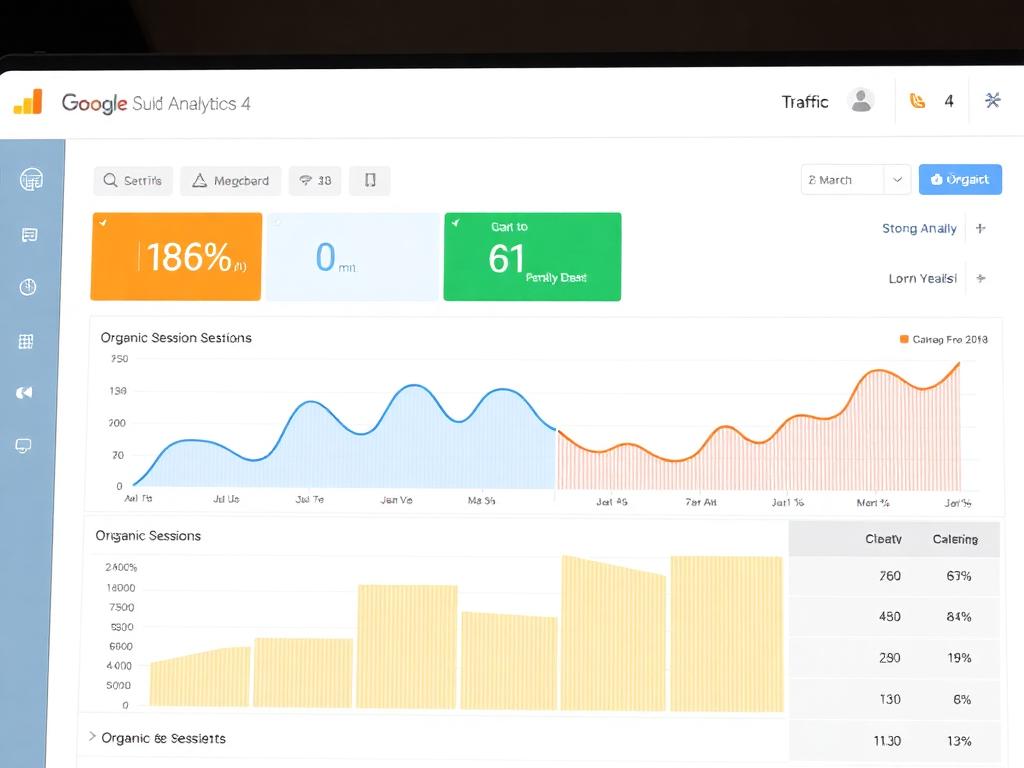This screenshot has width=1024, height=768.
Task: Click the mobile device icon button
Action: coord(370,180)
